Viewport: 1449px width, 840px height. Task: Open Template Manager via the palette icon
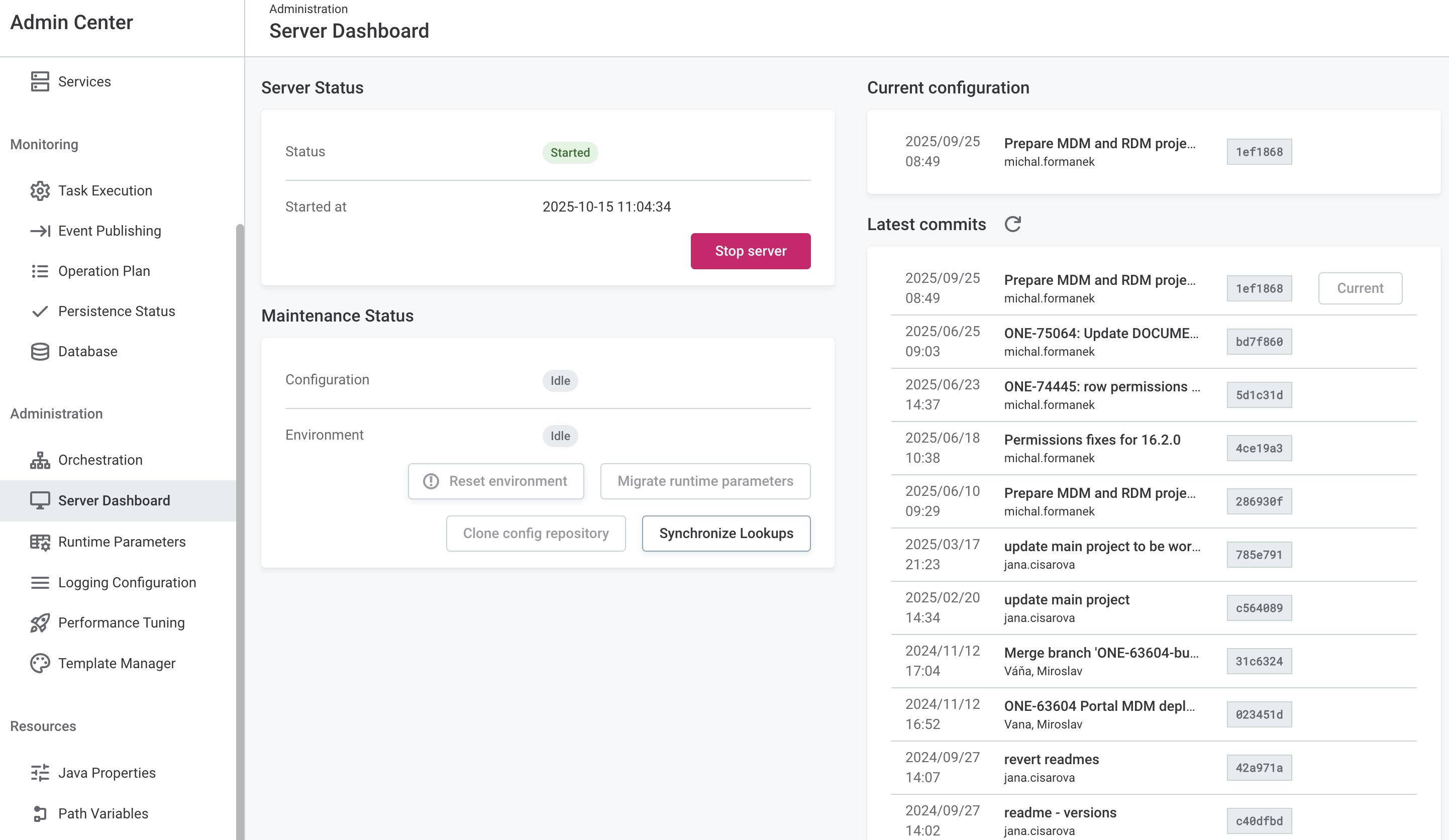pos(40,663)
